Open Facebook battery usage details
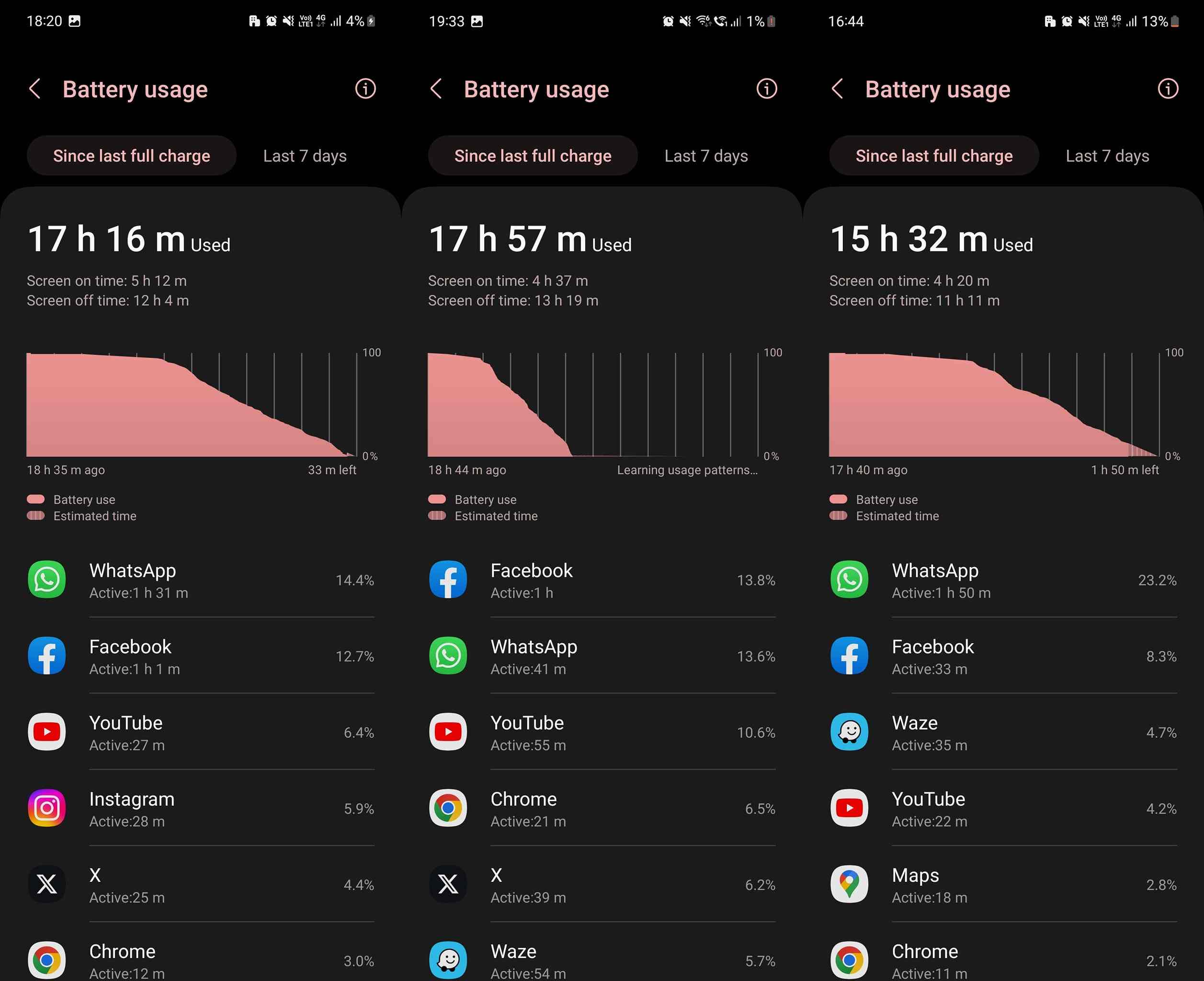This screenshot has width=1204, height=981. tap(200, 655)
